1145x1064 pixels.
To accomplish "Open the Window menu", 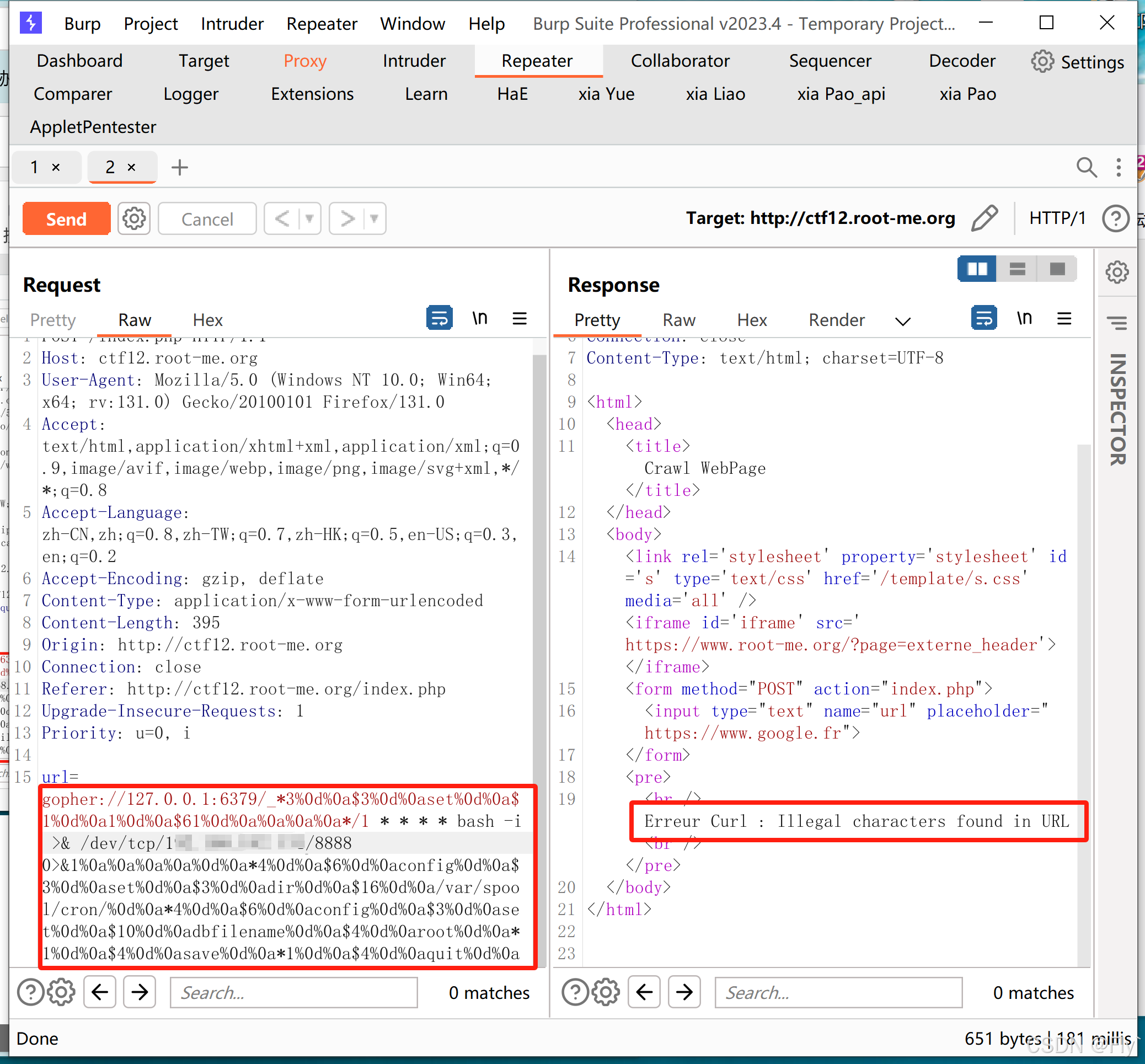I will 412,24.
